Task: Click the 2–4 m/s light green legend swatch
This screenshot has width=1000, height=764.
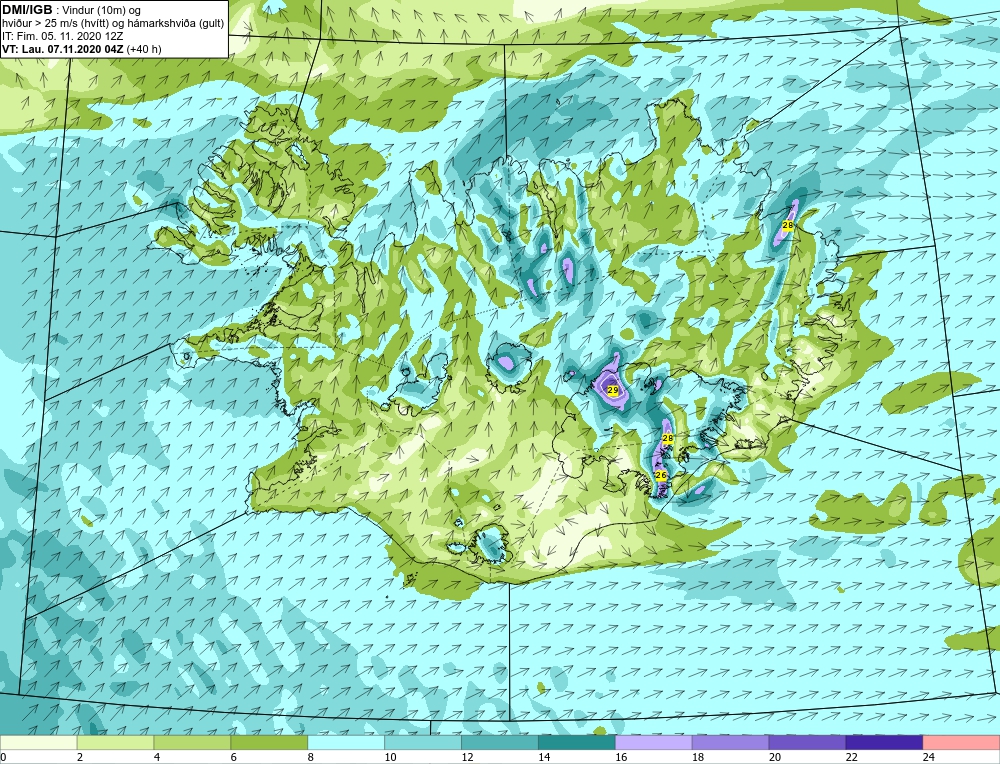Action: [x=115, y=742]
